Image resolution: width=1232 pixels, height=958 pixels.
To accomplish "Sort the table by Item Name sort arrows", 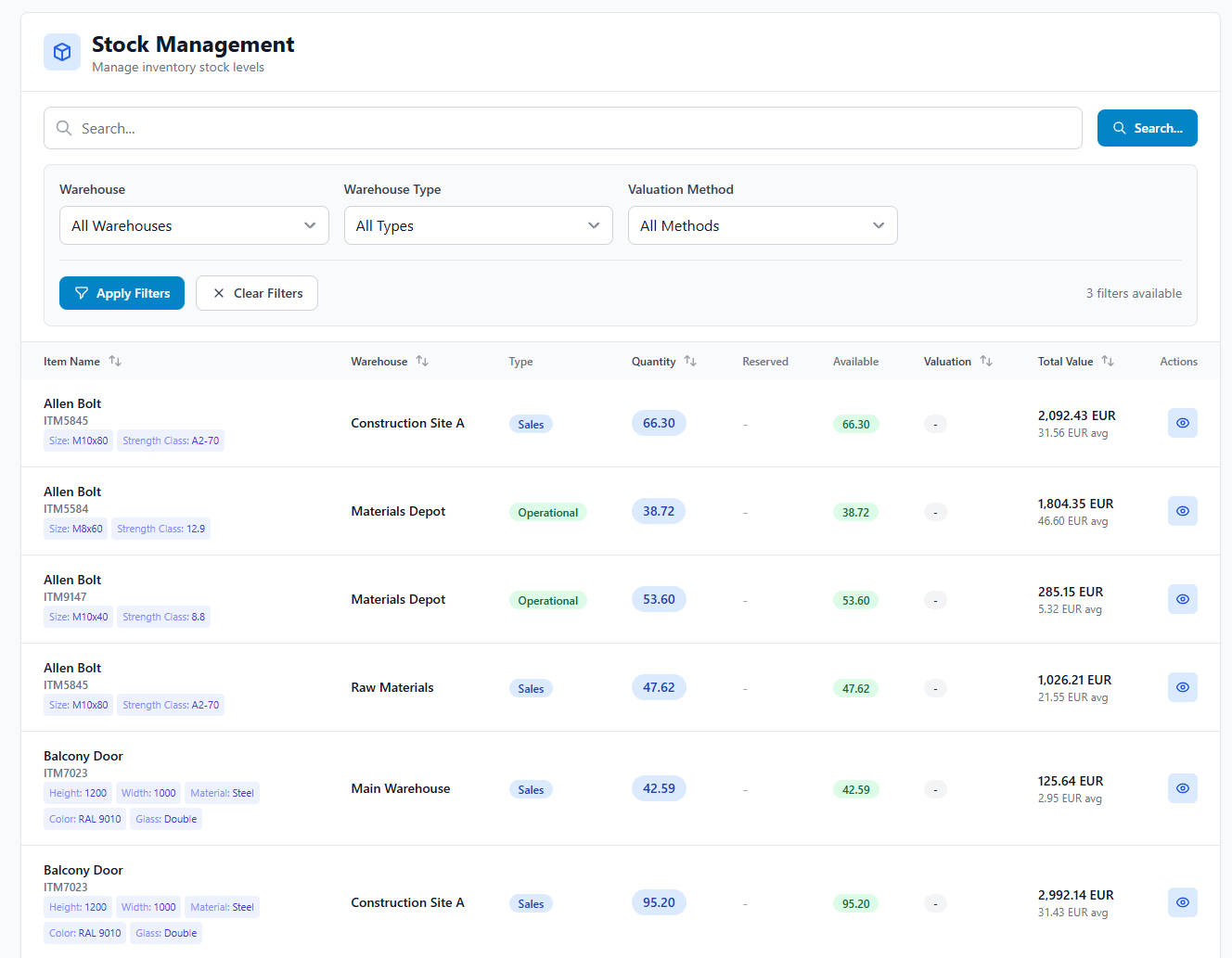I will [115, 362].
